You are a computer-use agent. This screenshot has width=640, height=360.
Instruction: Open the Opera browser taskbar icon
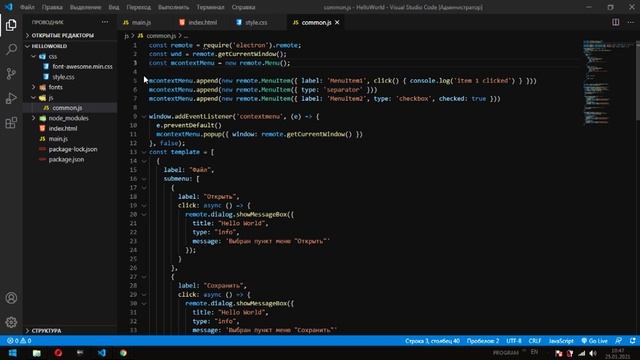58,353
